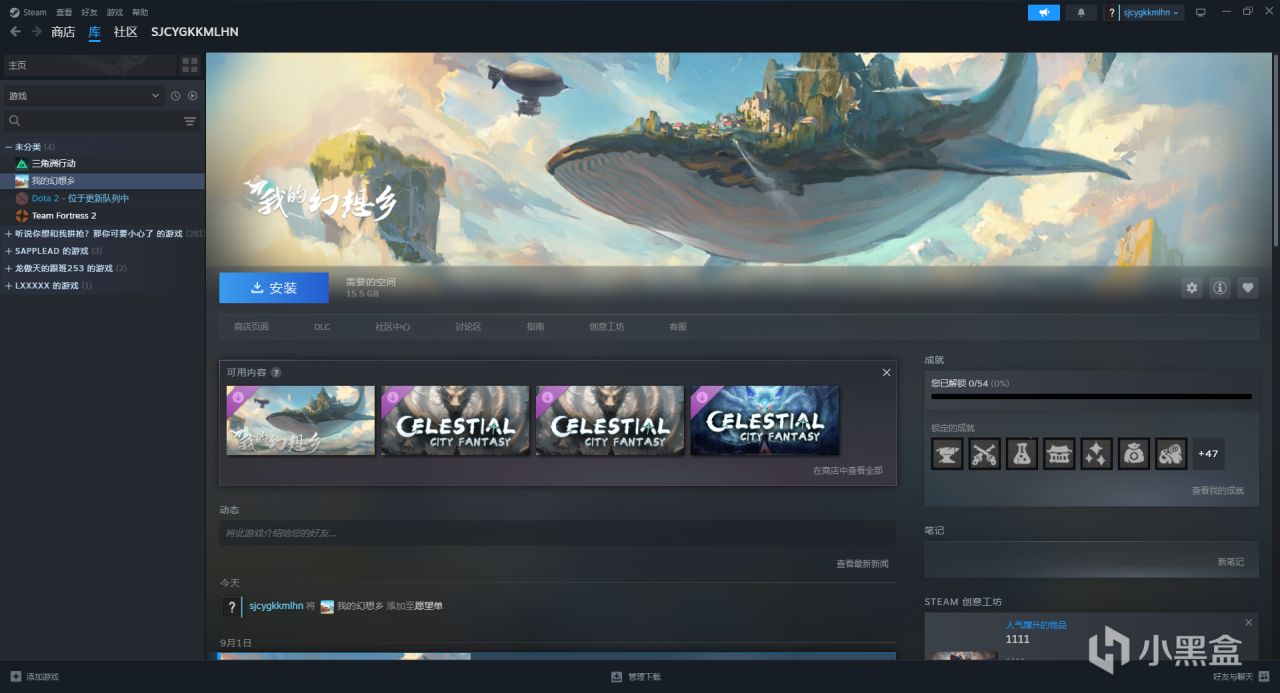The width and height of the screenshot is (1280, 693).
Task: Open game settings gear icon
Action: [1192, 288]
